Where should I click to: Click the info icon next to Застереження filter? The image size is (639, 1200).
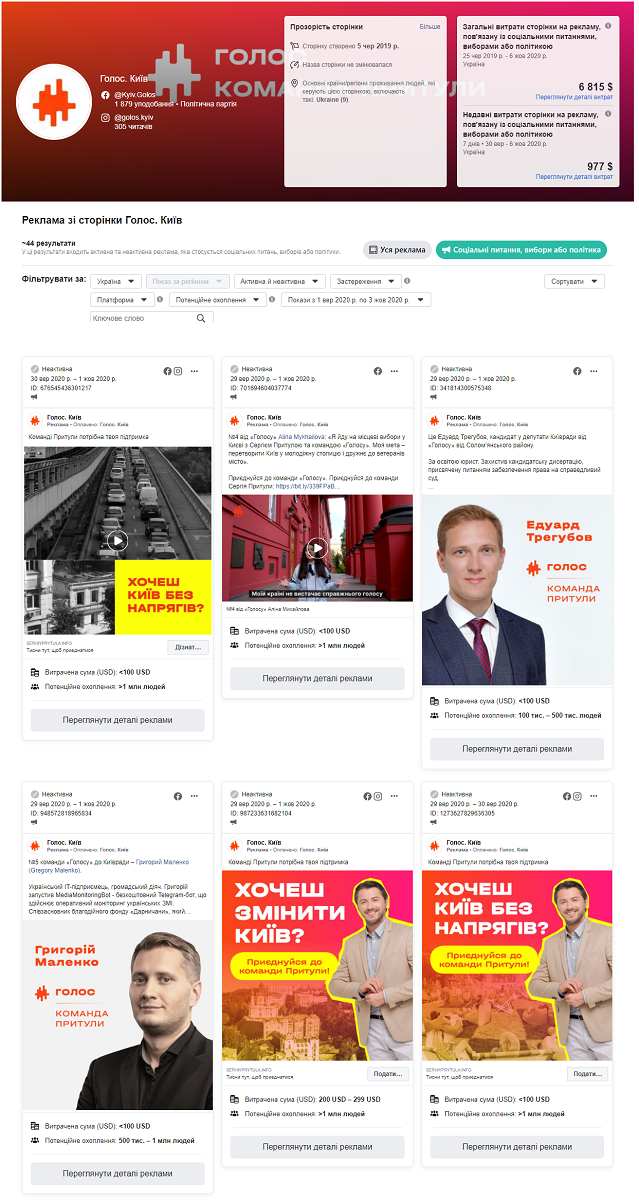click(407, 281)
